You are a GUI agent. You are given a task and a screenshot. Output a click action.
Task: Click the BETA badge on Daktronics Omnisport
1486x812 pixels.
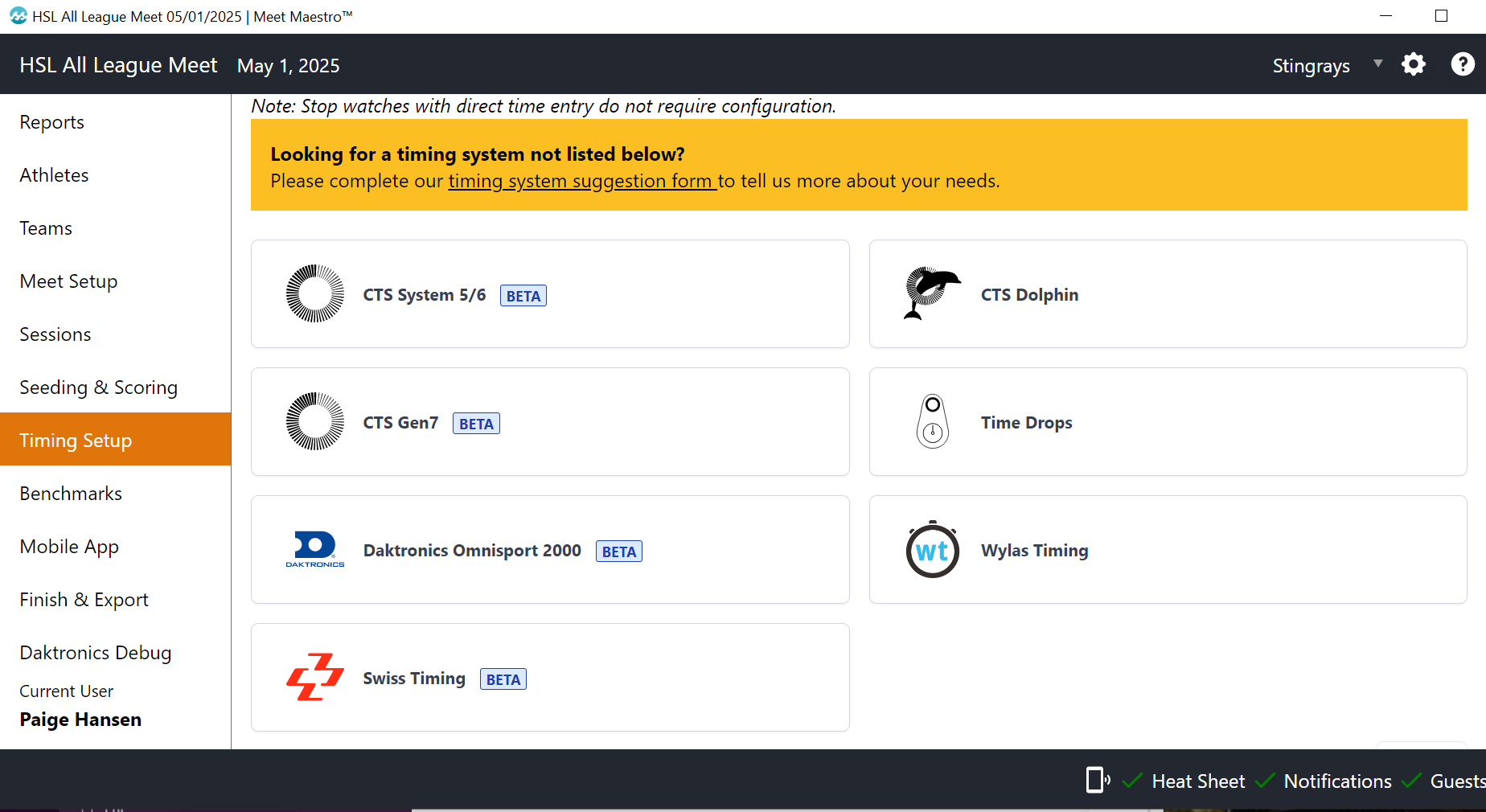[x=619, y=552]
